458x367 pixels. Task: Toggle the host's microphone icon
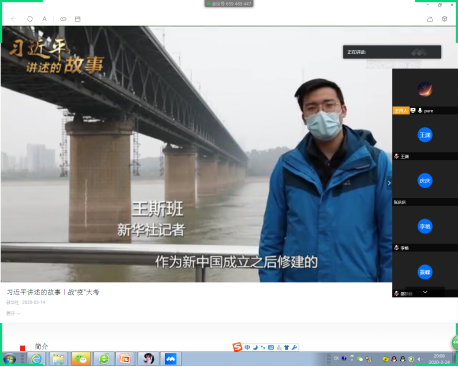coord(420,110)
